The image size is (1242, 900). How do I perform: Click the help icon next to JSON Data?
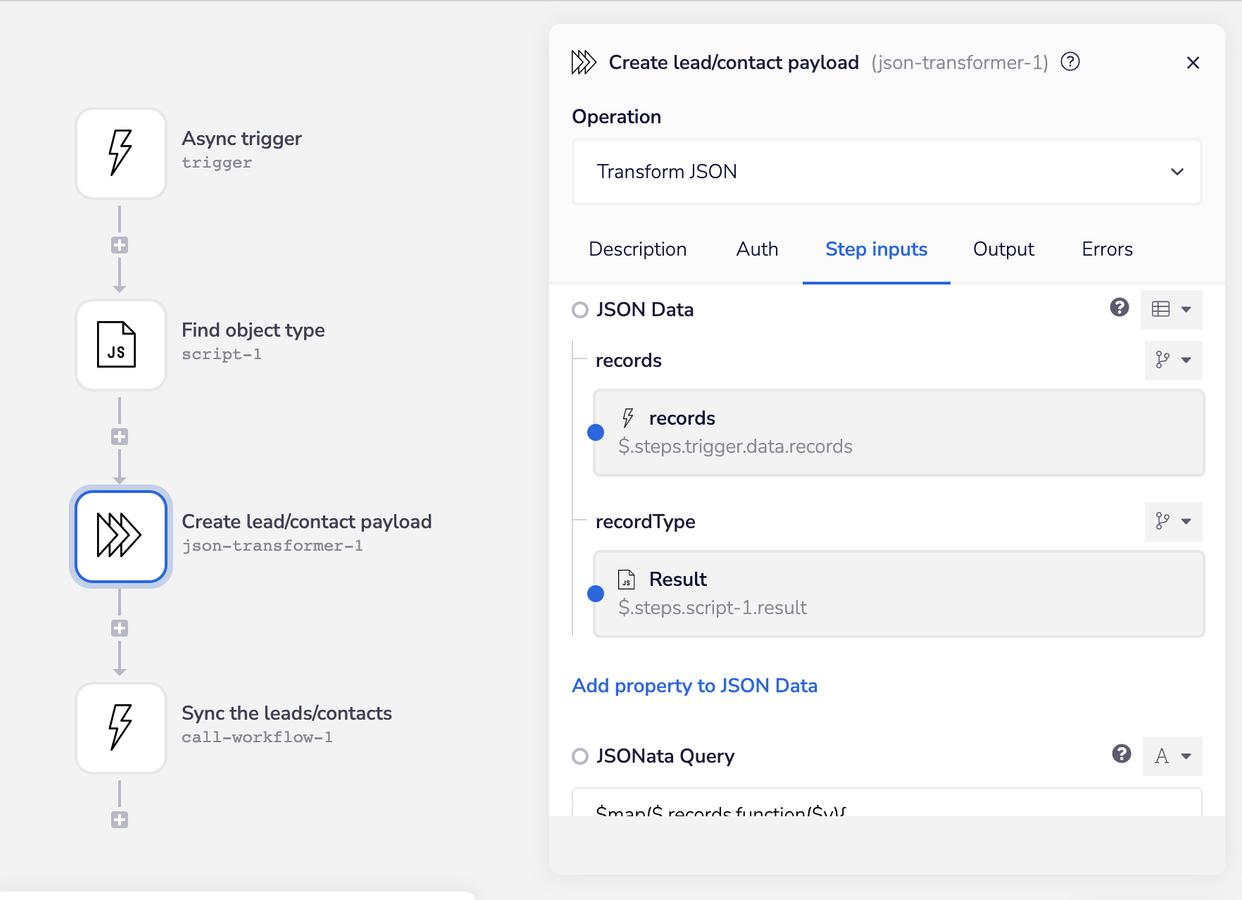(1120, 308)
